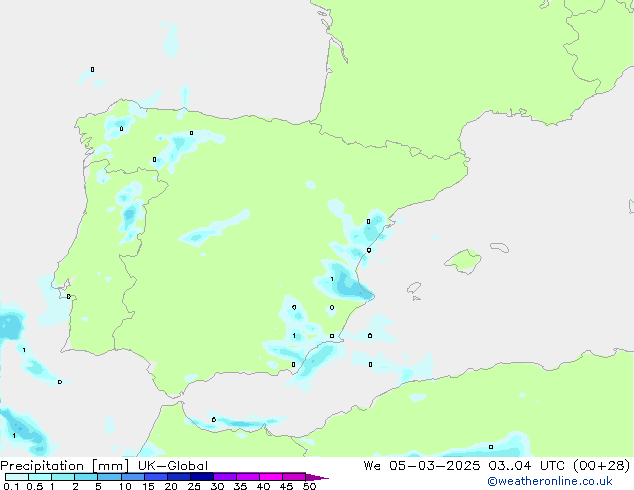634x490 pixels.
Task: Select the legend swatch between 0.5 and 1
Action: click(x=40, y=477)
